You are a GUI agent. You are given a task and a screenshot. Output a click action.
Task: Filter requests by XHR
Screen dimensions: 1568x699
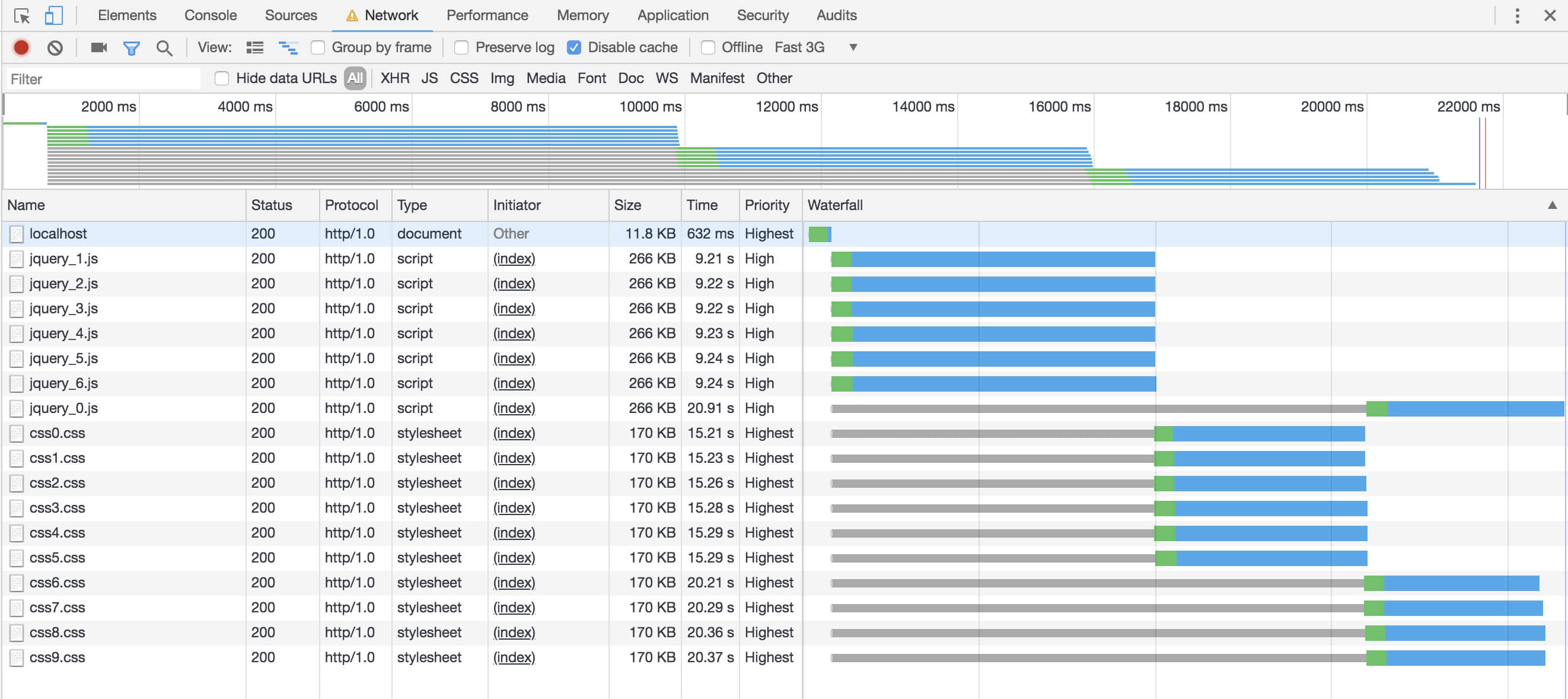(x=395, y=78)
